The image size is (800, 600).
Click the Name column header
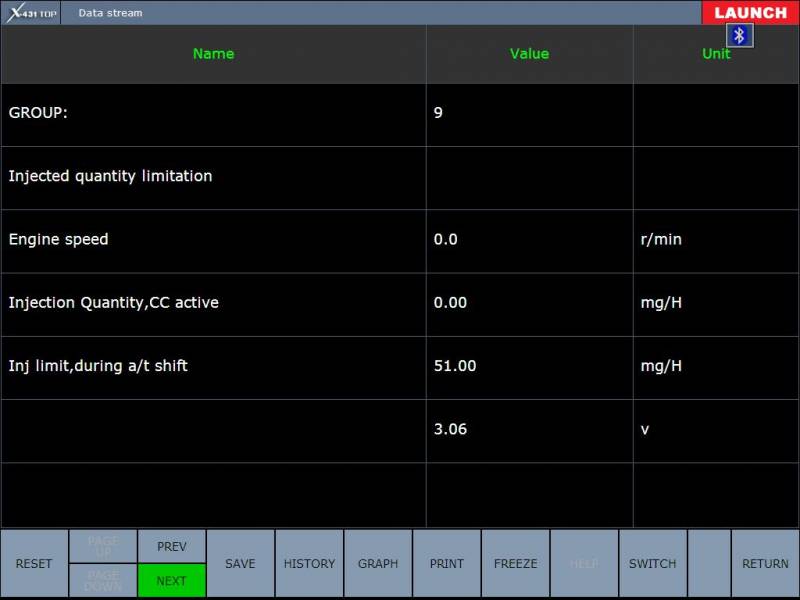click(213, 54)
